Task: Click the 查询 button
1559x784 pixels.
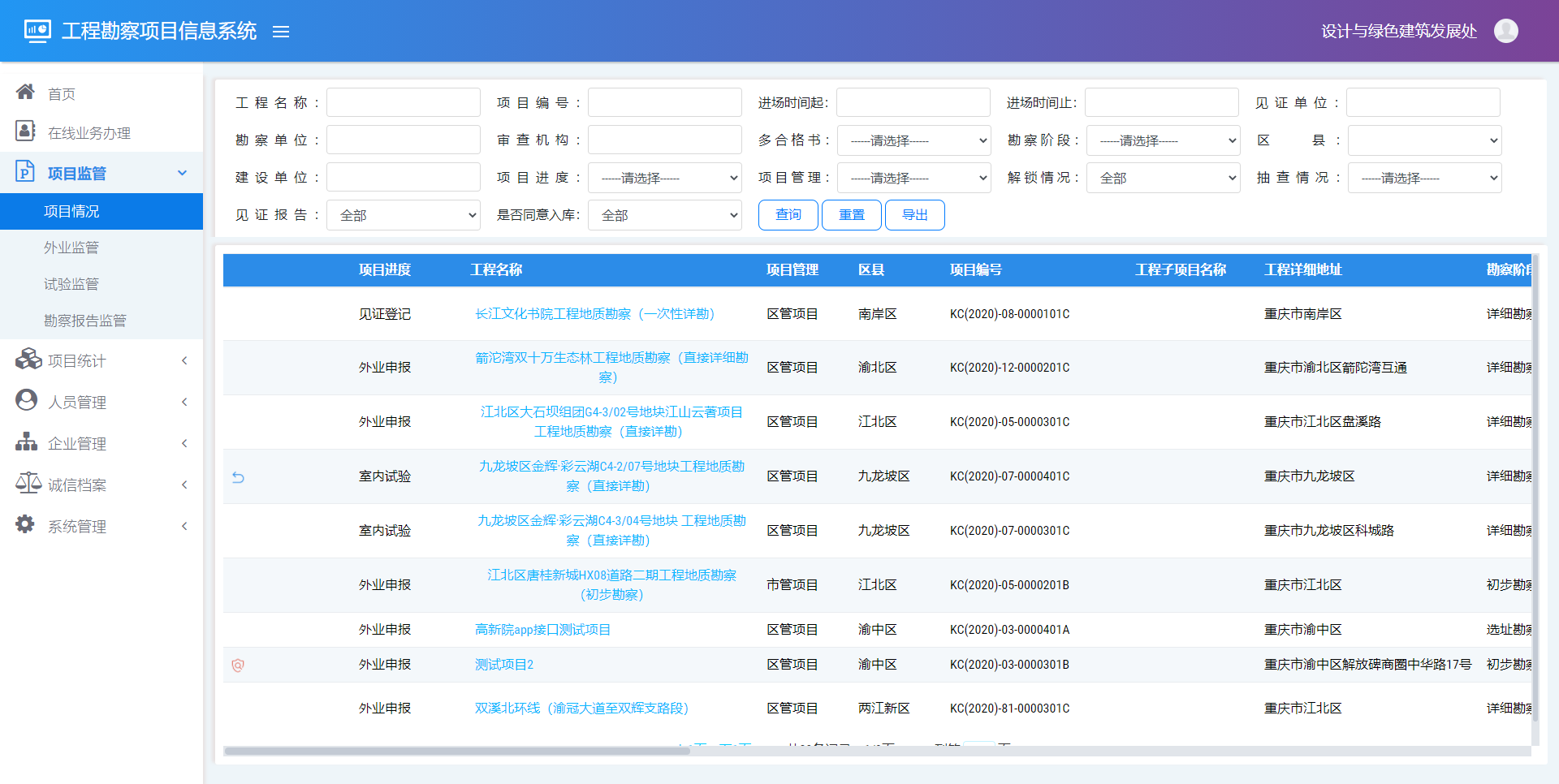Action: click(788, 215)
